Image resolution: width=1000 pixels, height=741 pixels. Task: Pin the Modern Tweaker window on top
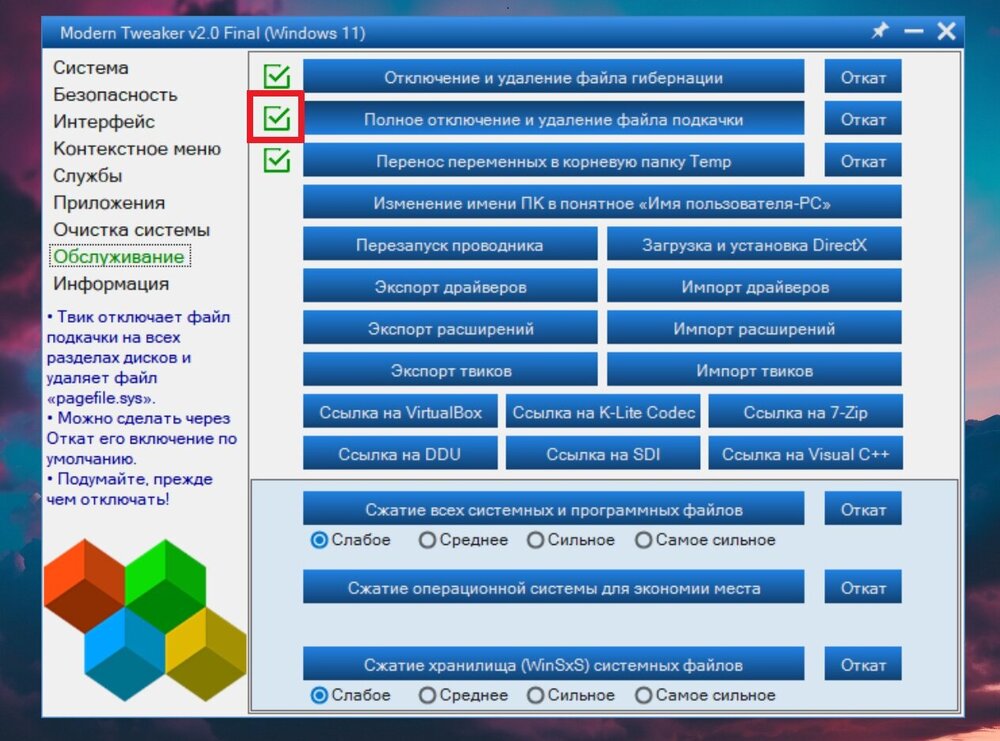point(880,30)
